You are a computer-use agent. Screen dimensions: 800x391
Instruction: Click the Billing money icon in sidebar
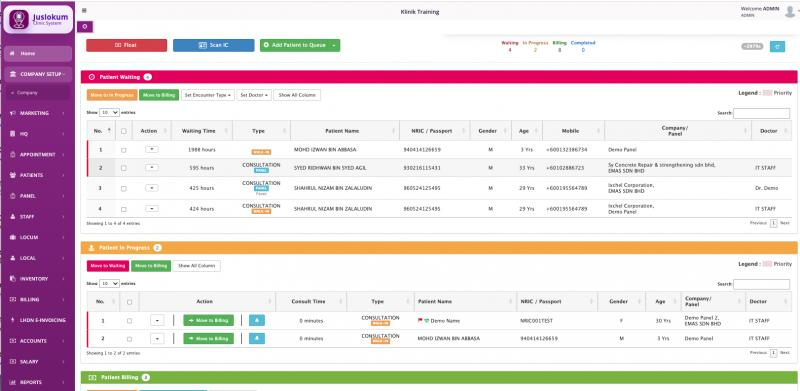[x=13, y=299]
